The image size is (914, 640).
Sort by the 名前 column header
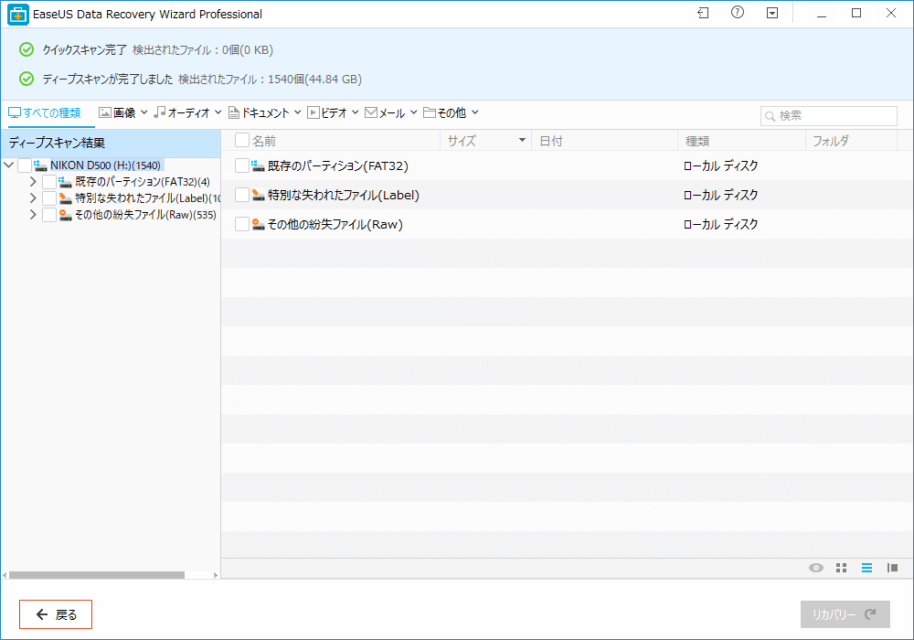264,141
